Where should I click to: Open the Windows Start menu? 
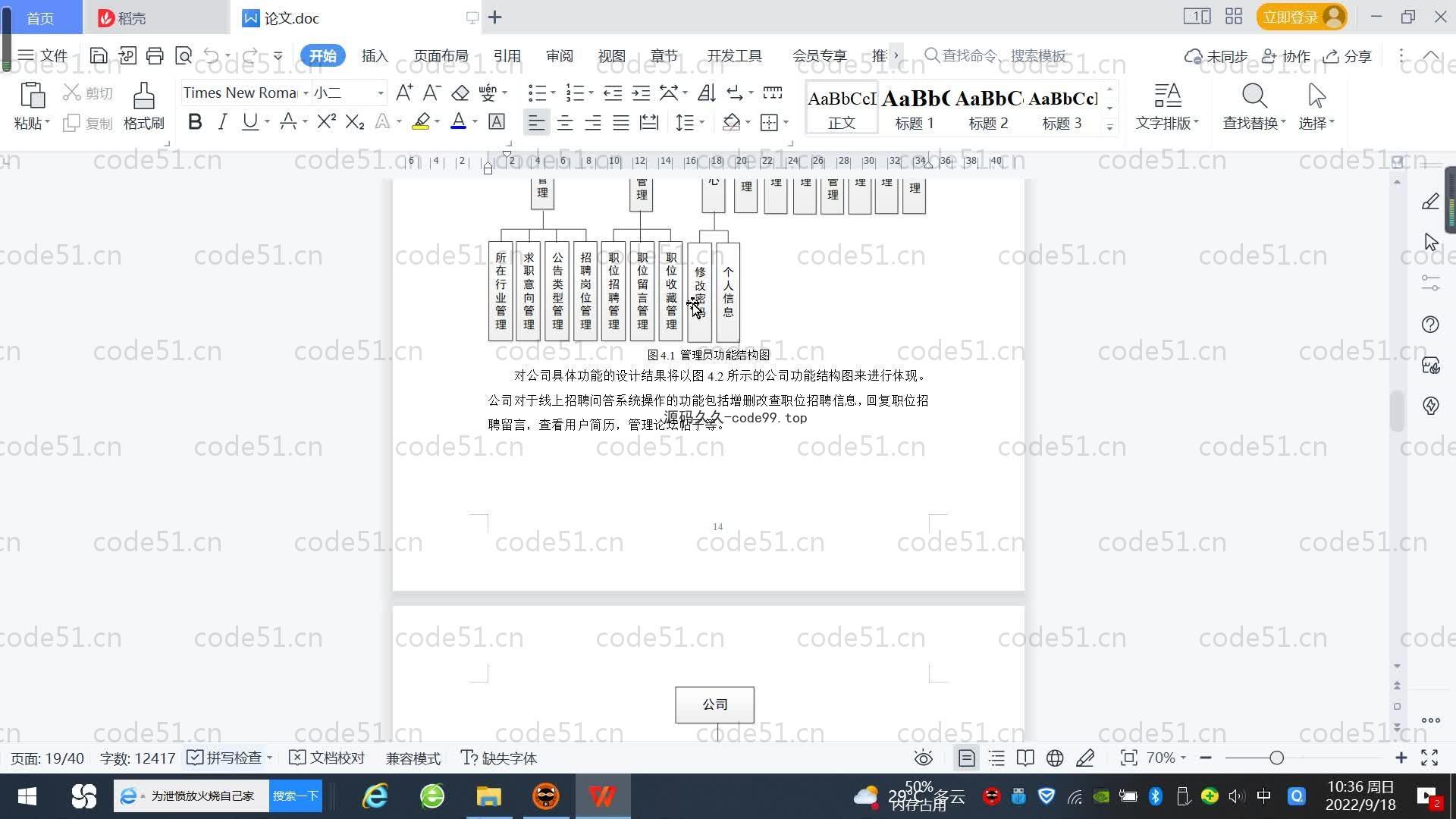point(27,796)
